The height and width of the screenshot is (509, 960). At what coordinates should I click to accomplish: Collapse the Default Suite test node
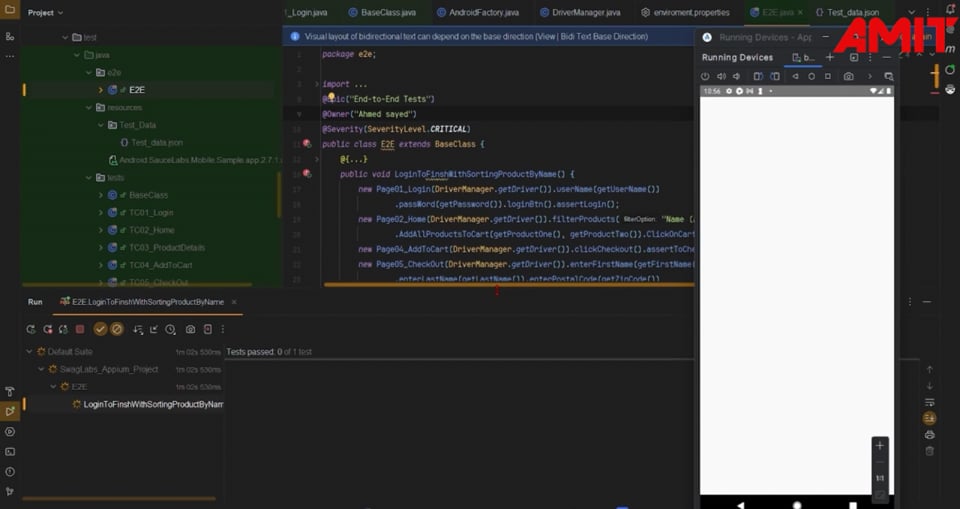pyautogui.click(x=29, y=352)
